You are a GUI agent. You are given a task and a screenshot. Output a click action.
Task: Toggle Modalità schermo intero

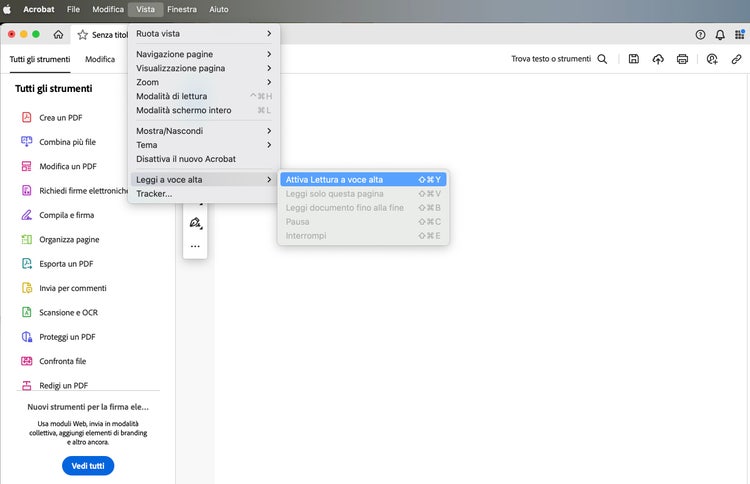204,110
